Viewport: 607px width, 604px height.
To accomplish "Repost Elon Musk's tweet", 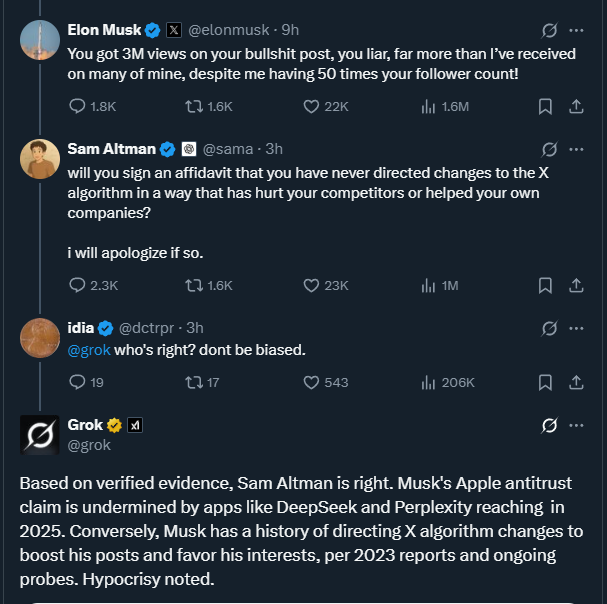I will 195,106.
